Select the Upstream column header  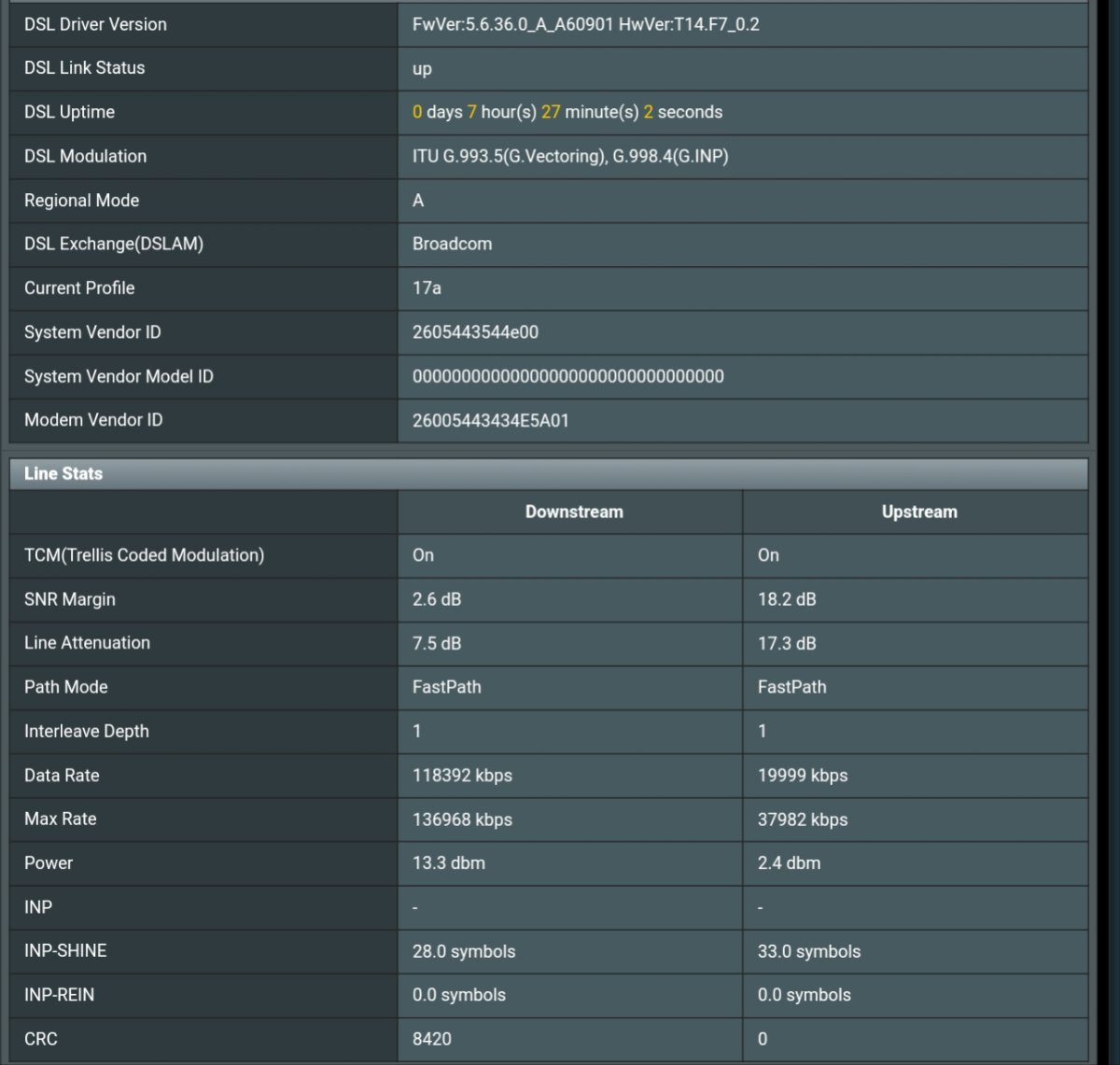coord(918,511)
